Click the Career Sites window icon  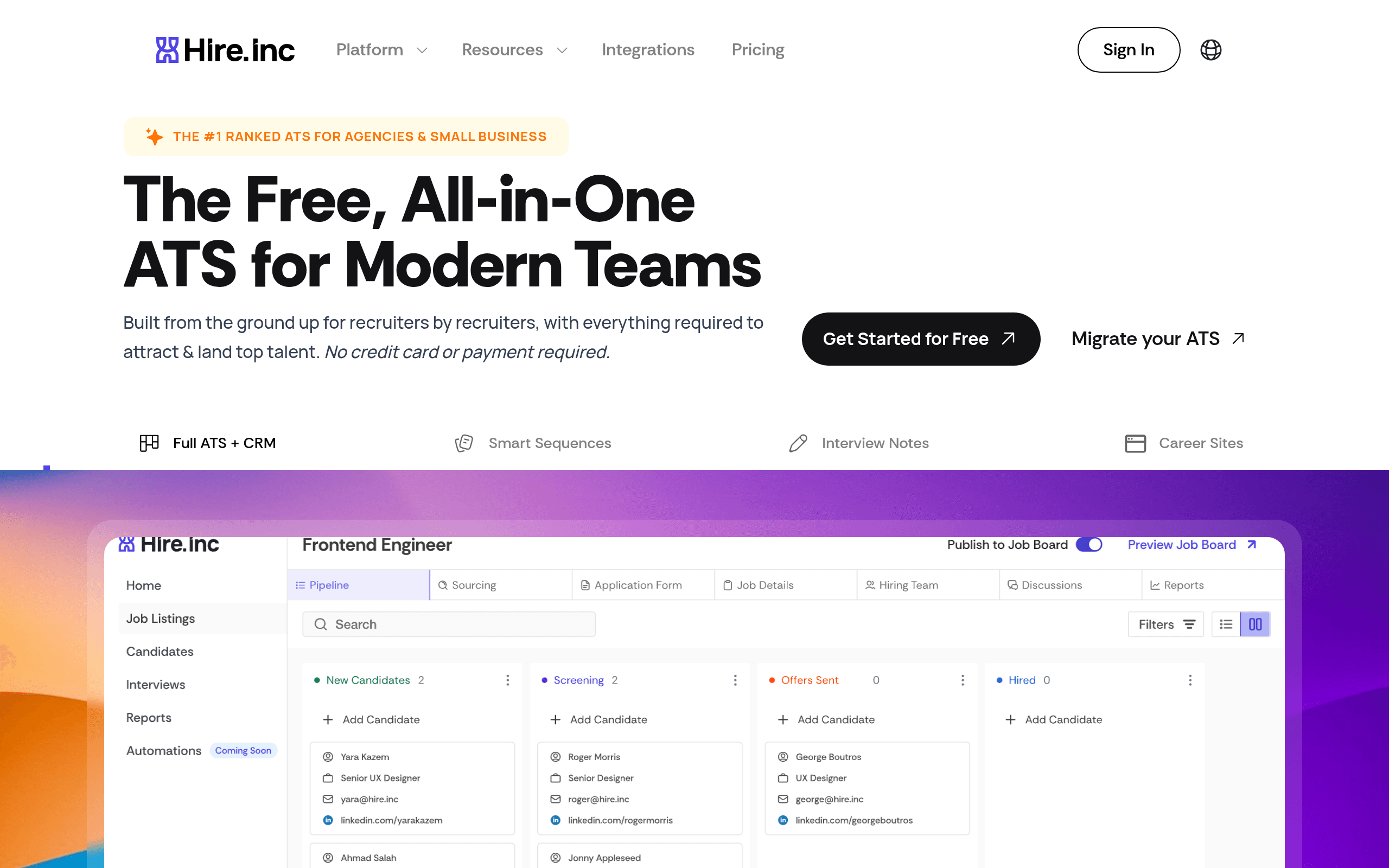click(x=1135, y=443)
